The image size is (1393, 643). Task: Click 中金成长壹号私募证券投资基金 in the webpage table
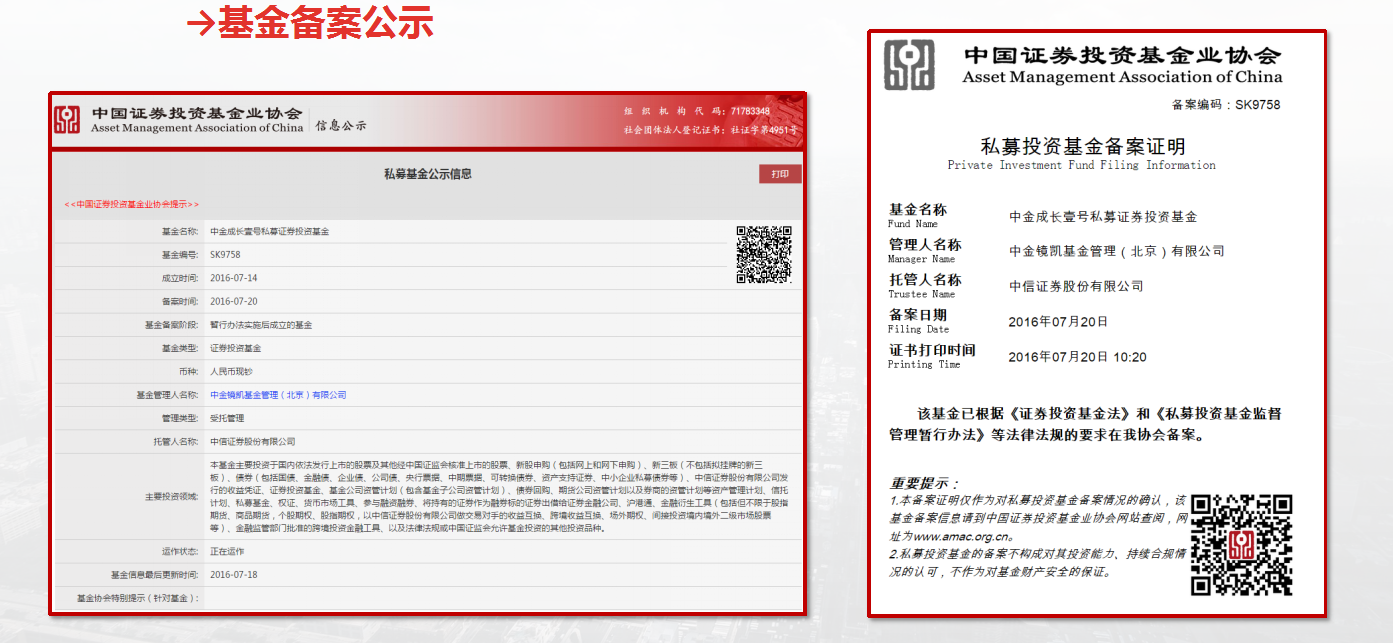pos(269,231)
